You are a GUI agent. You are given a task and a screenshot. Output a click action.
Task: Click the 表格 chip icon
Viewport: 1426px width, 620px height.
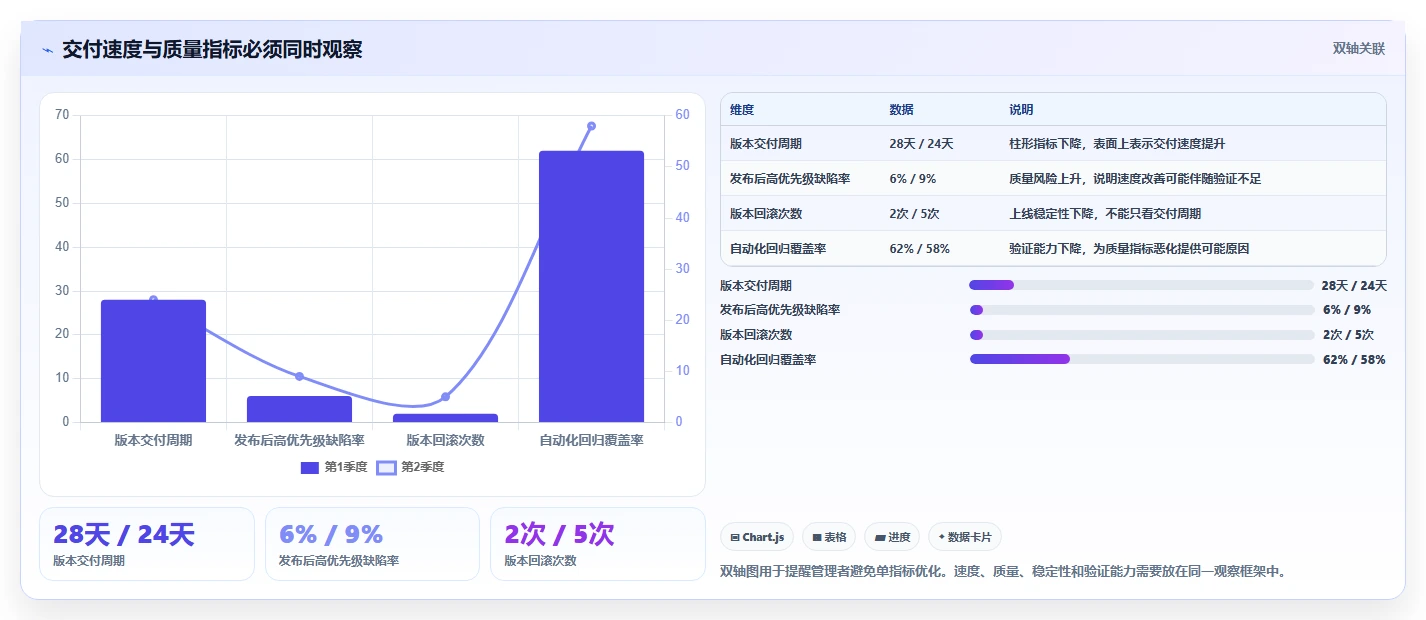click(817, 537)
